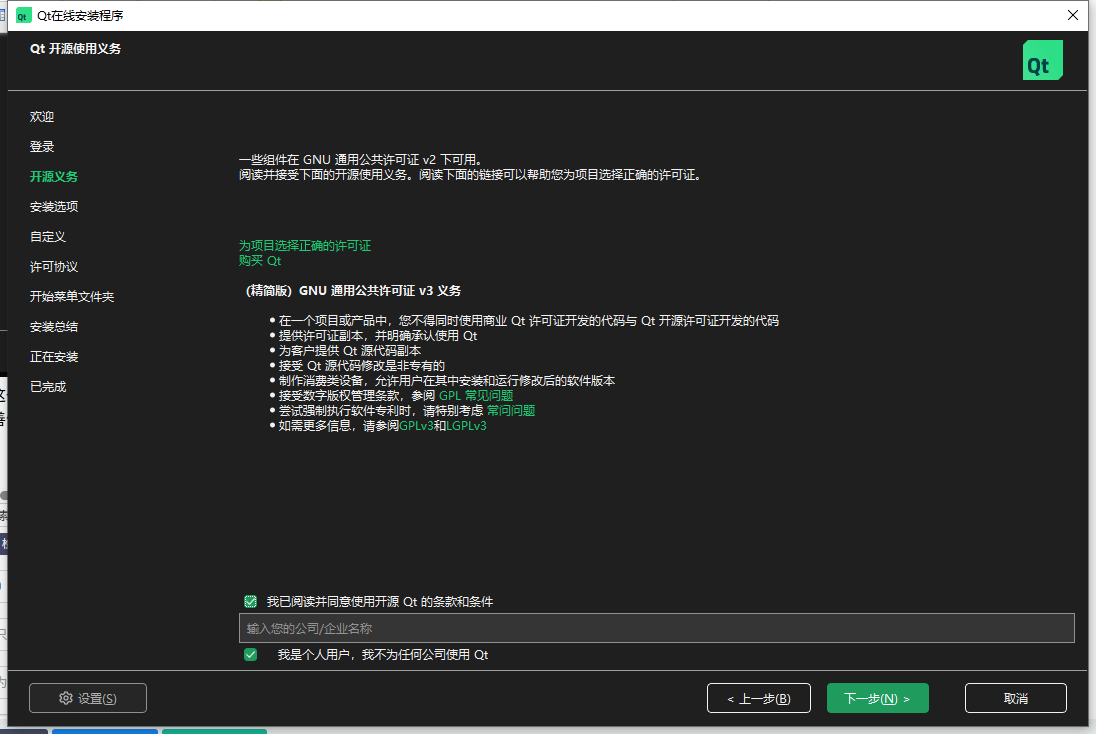Open the 设置(S) settings button
Image resolution: width=1096 pixels, height=734 pixels.
(x=88, y=698)
